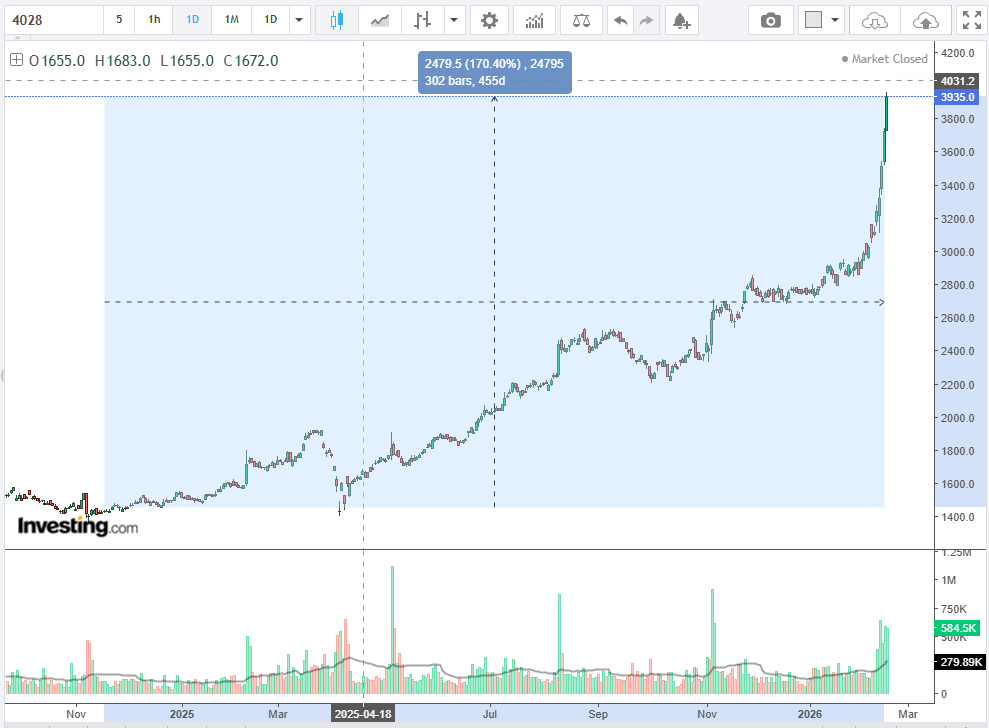Click the H 1683.0 high value
Screen dimensions: 989x728
tap(122, 61)
